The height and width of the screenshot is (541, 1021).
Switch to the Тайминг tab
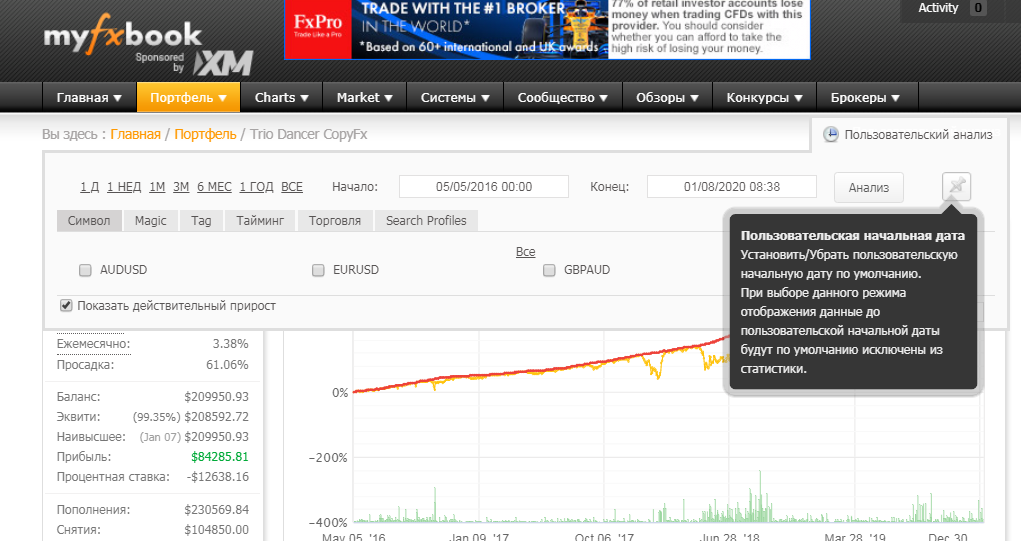(260, 221)
